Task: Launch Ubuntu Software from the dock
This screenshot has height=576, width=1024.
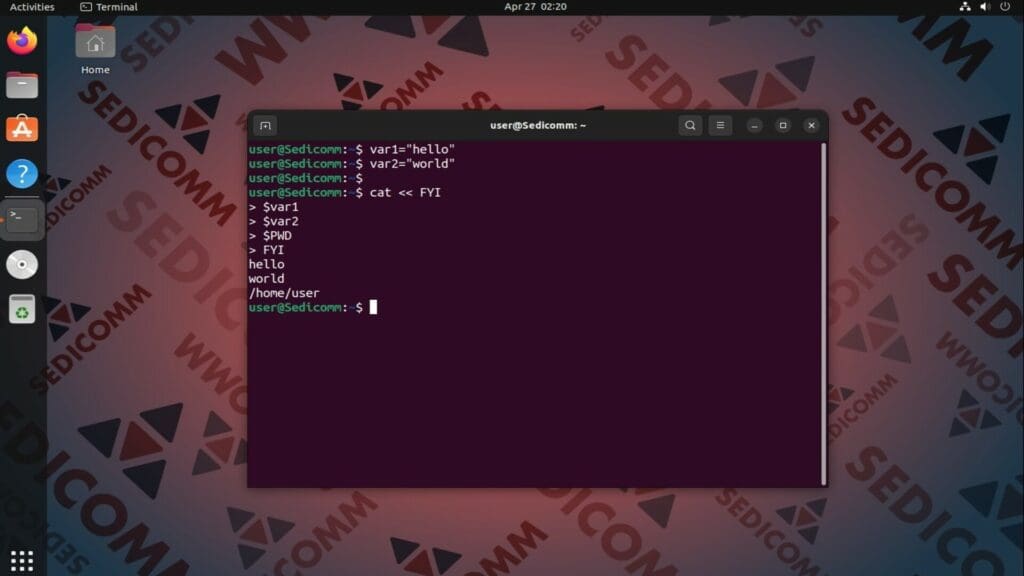Action: tap(22, 129)
